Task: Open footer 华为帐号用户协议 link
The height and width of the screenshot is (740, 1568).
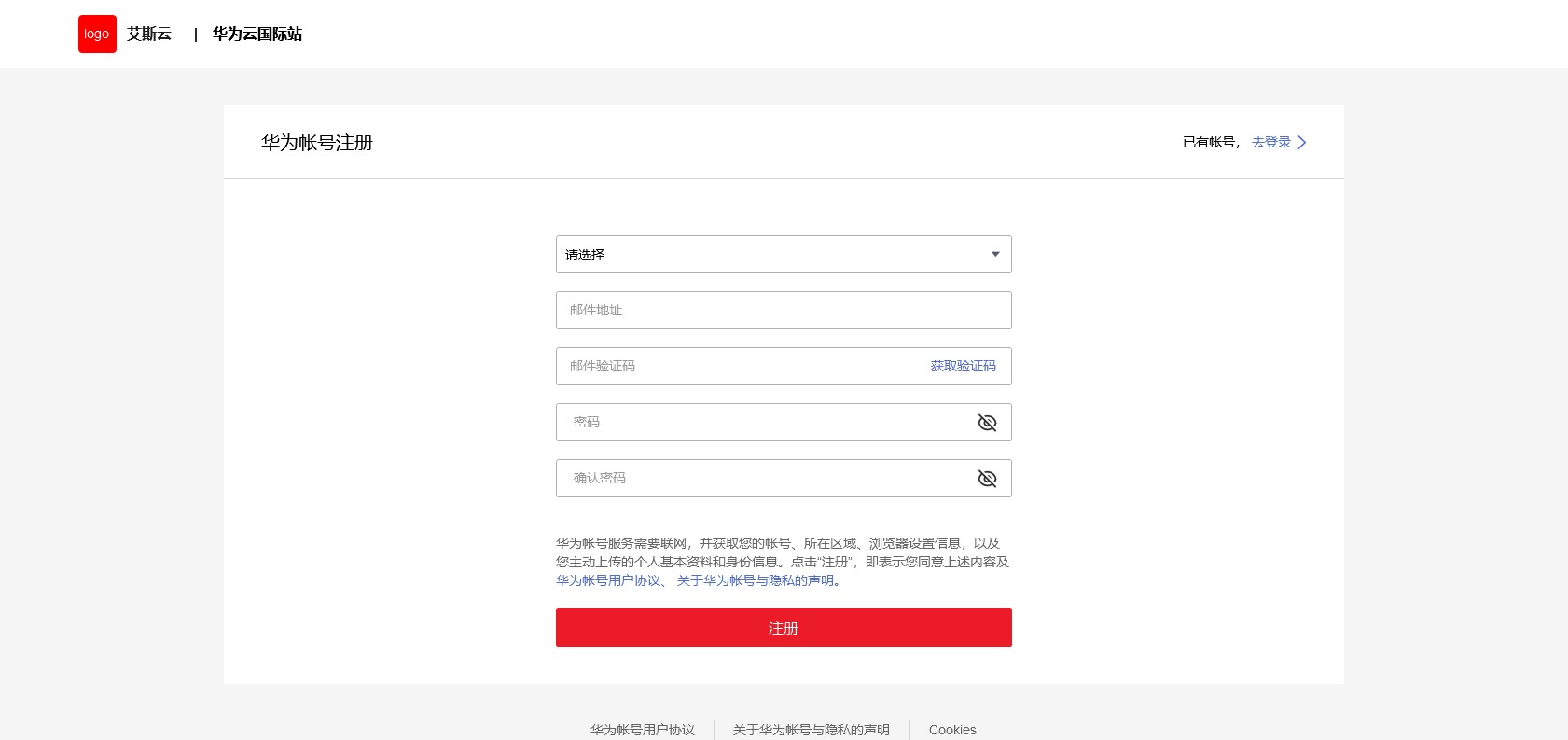Action: click(x=643, y=730)
